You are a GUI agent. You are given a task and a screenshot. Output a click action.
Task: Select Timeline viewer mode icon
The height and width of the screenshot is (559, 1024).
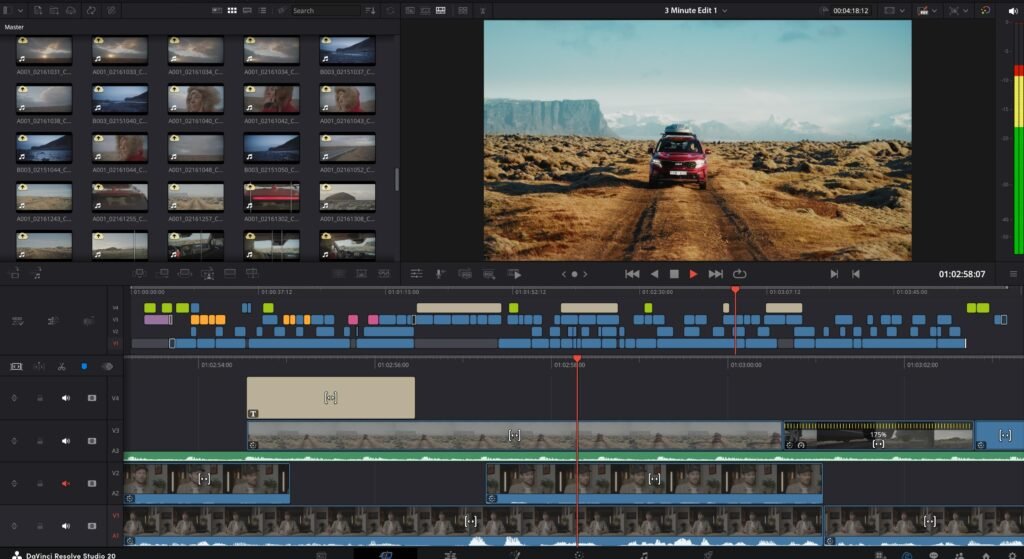[x=441, y=10]
